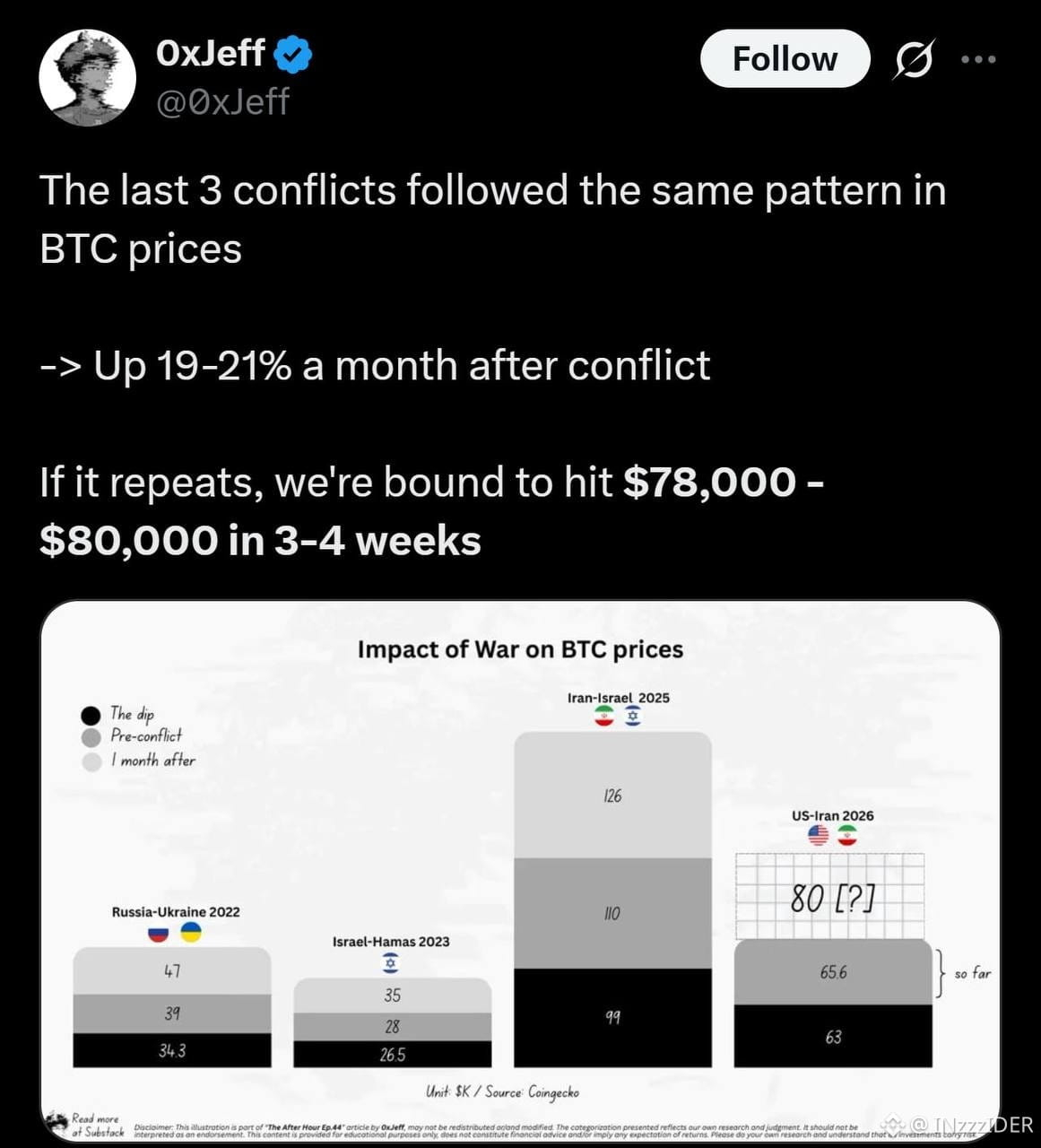Click the @0xJeff handle
This screenshot has width=1041, height=1148.
[x=222, y=102]
